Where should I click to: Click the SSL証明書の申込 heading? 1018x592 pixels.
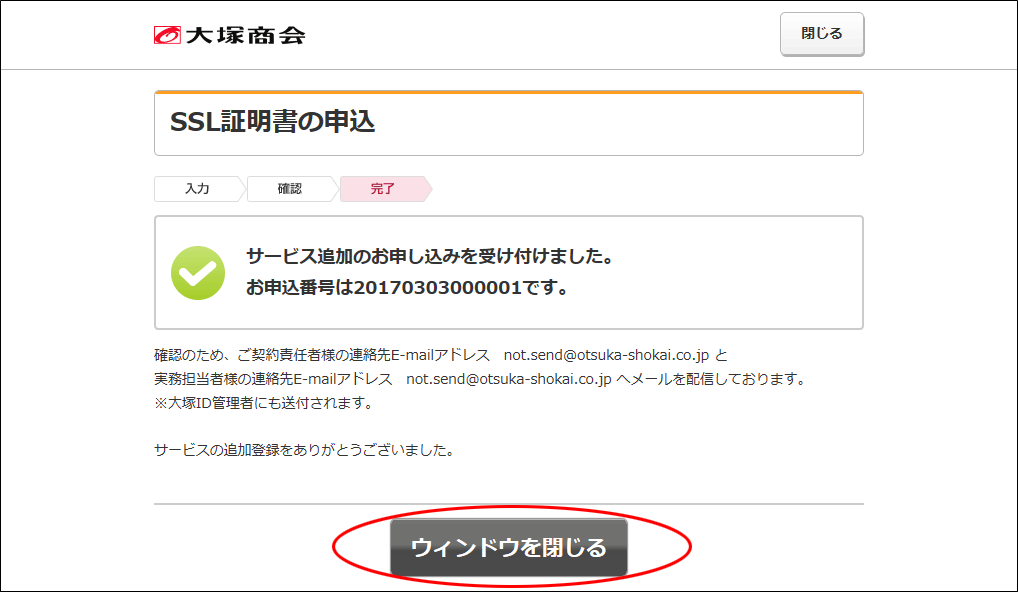[272, 122]
